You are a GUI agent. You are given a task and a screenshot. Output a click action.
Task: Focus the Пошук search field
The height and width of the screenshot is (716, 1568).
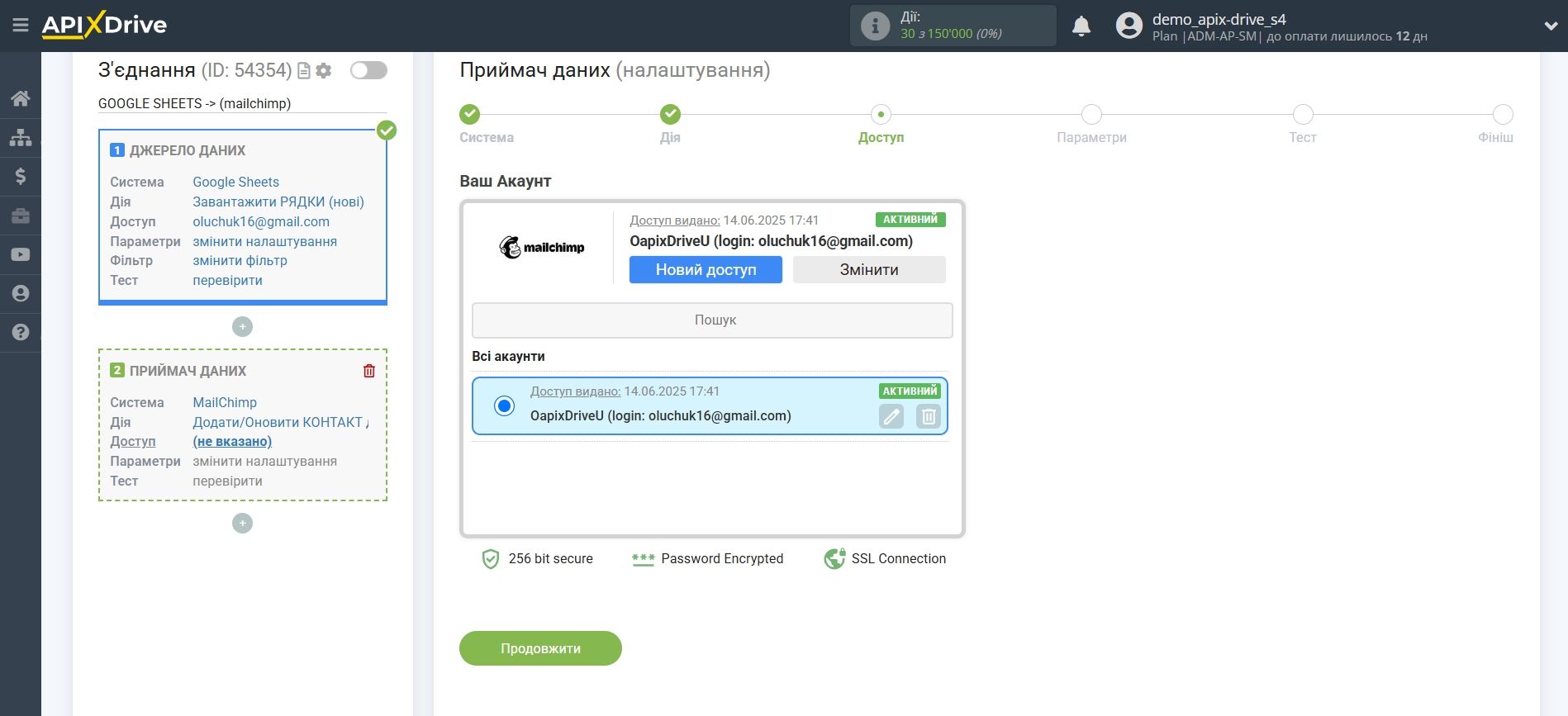coord(712,320)
